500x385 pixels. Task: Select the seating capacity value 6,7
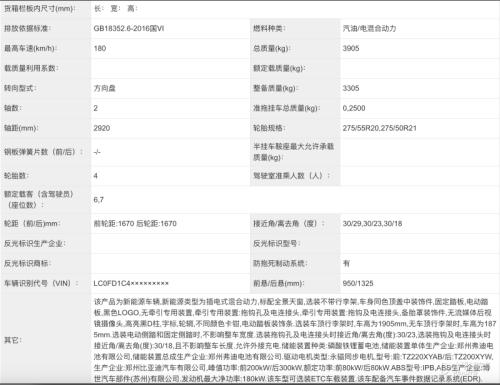[x=99, y=200]
